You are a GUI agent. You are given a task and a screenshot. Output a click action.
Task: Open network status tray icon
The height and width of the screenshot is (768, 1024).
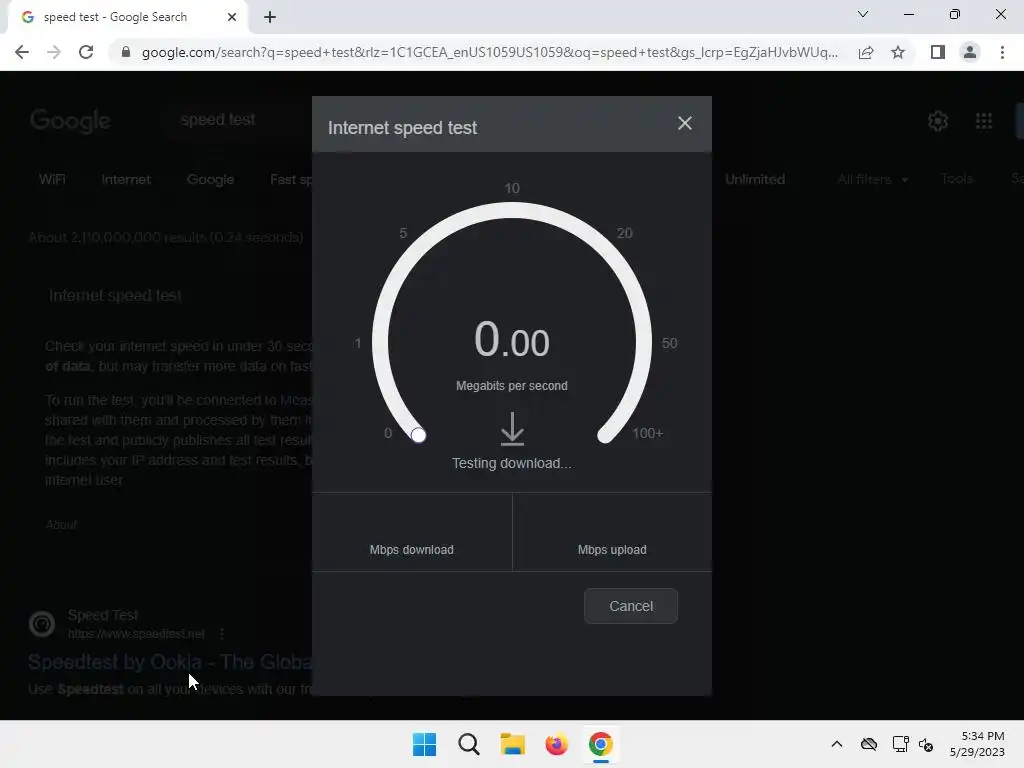[x=901, y=744]
